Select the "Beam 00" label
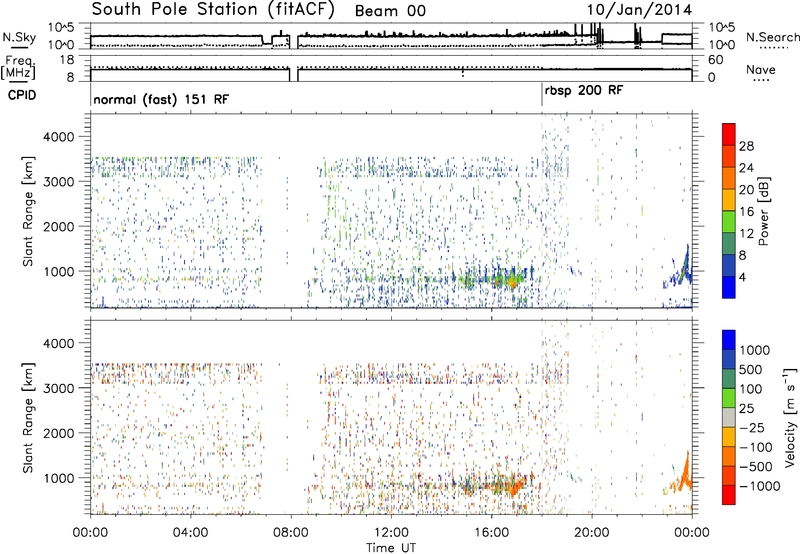The width and height of the screenshot is (800, 554). click(x=390, y=11)
